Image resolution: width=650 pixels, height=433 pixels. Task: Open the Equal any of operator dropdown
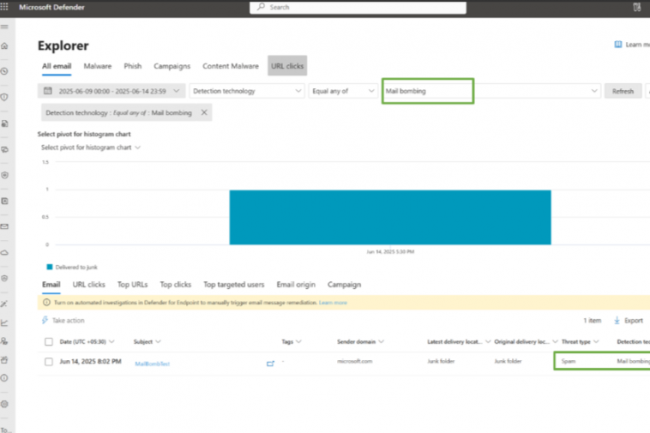pyautogui.click(x=342, y=91)
